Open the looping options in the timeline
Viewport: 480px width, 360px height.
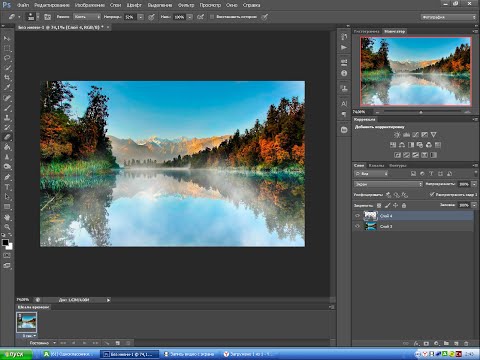(43, 343)
